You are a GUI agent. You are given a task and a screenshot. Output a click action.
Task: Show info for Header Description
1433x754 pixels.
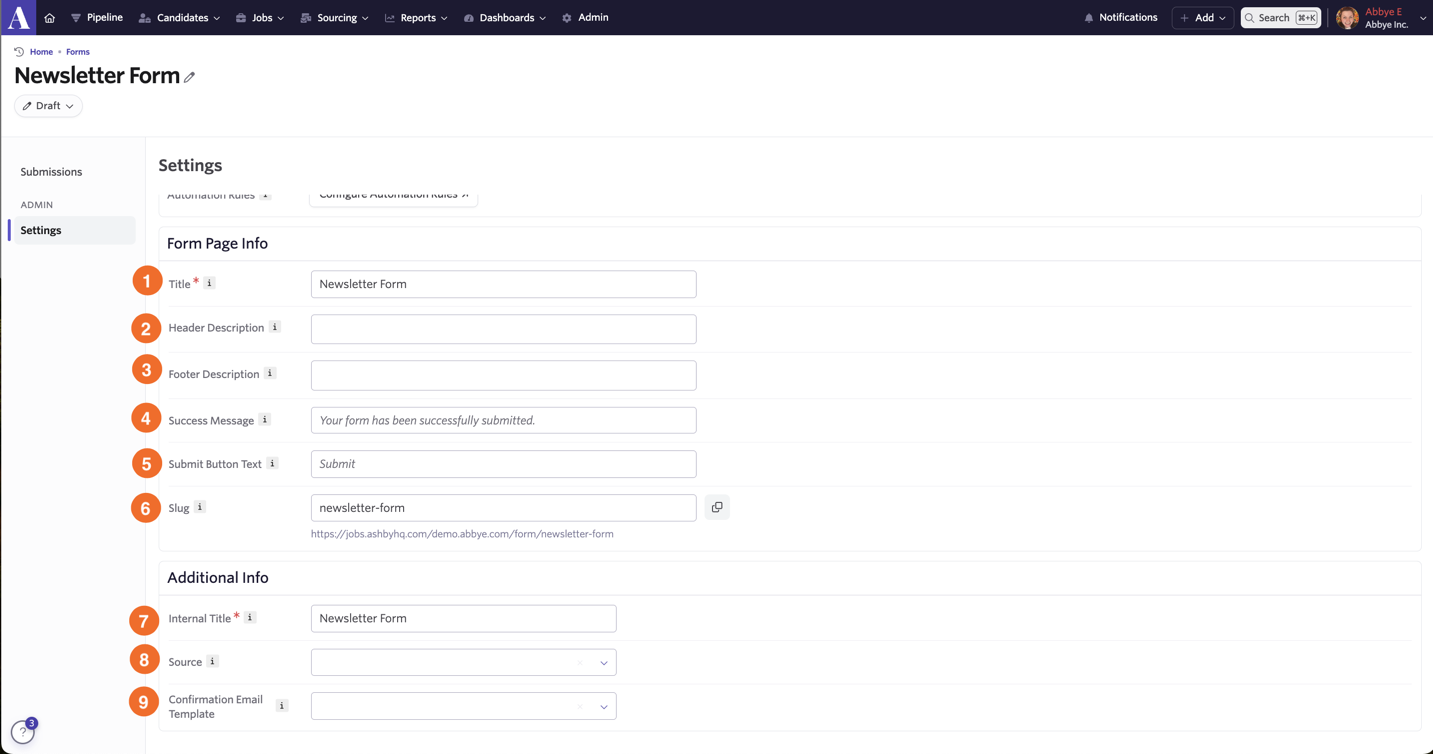[275, 327]
